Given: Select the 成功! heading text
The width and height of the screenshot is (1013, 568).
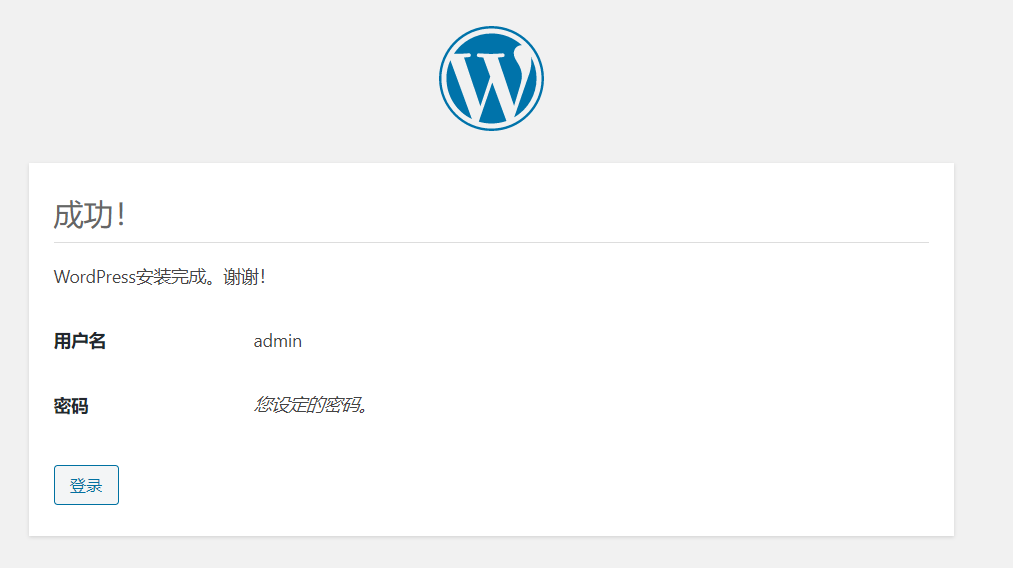Looking at the screenshot, I should pyautogui.click(x=89, y=215).
